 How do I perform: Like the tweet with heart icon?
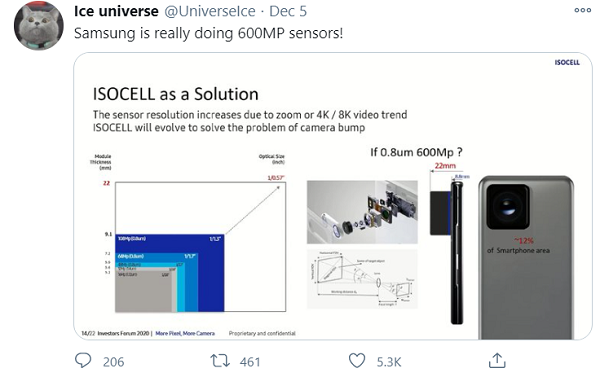tap(357, 361)
